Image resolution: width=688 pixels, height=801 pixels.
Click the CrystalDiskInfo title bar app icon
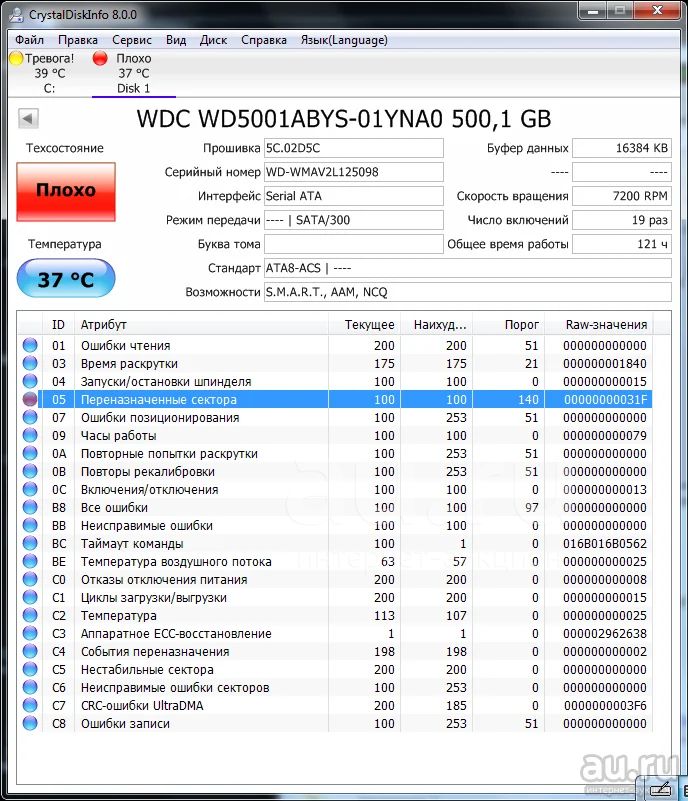pos(17,14)
